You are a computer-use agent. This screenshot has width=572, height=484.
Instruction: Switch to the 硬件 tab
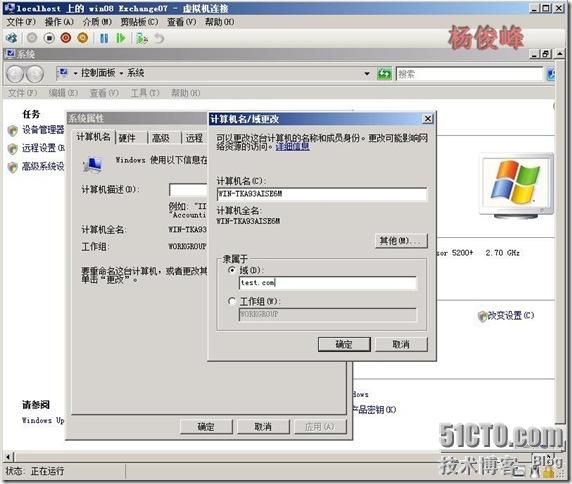127,138
